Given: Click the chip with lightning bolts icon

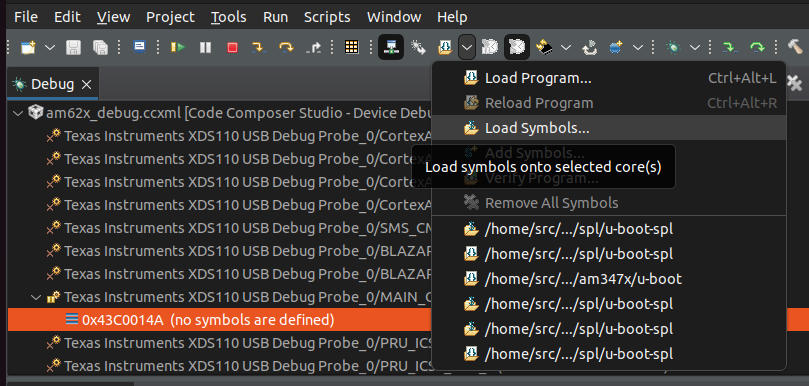Looking at the screenshot, I should 545,47.
